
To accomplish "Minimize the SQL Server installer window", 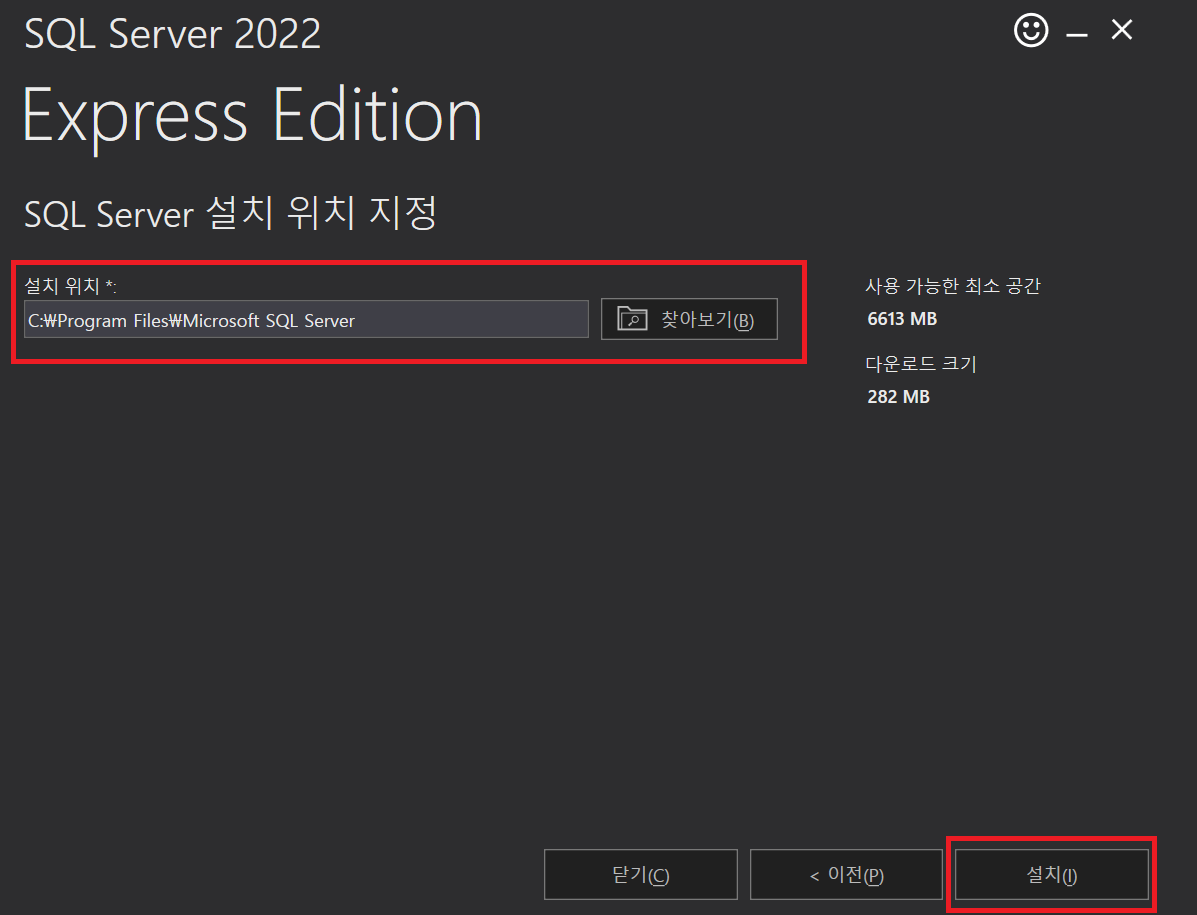I will 1076,34.
